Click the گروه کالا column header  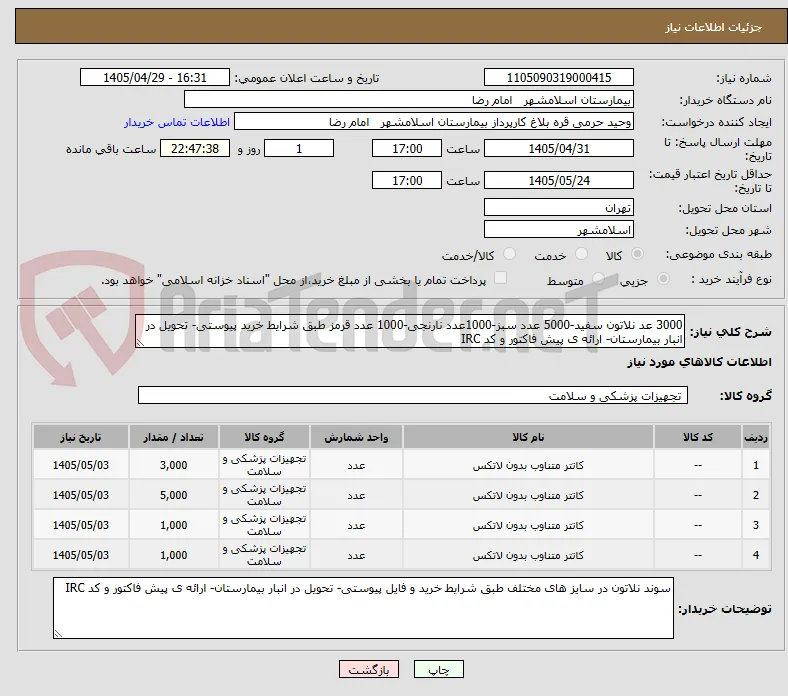coord(264,437)
